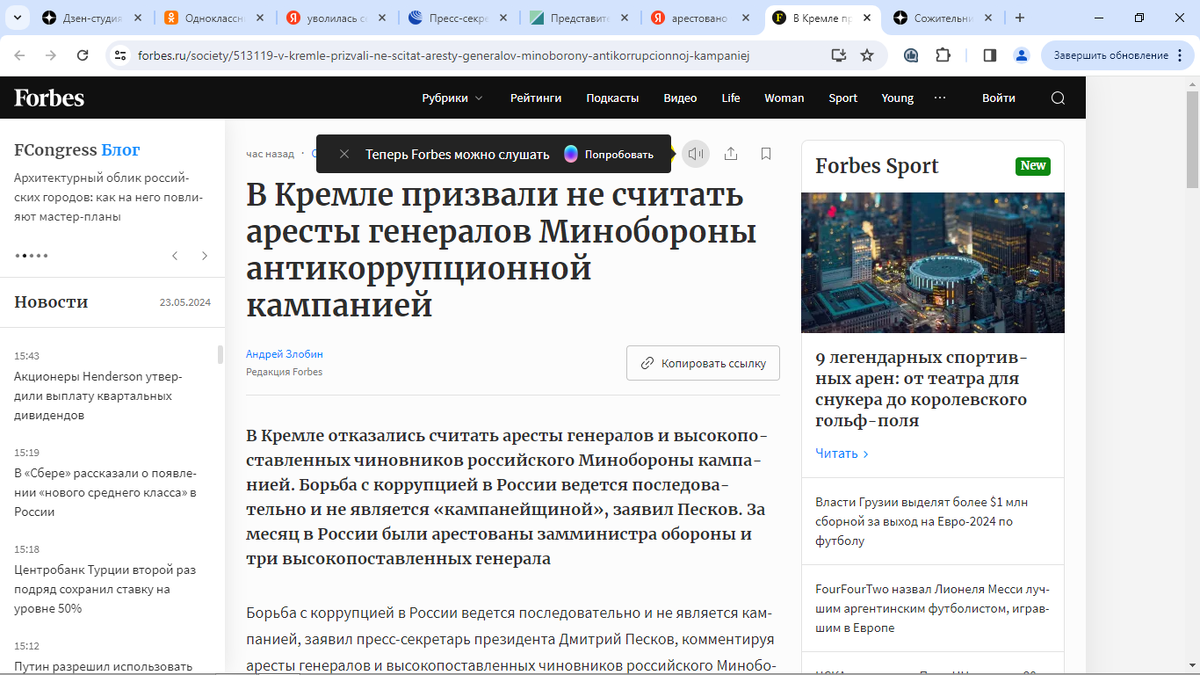The image size is (1200, 675).
Task: Toggle the browser side panel icon
Action: (x=990, y=55)
